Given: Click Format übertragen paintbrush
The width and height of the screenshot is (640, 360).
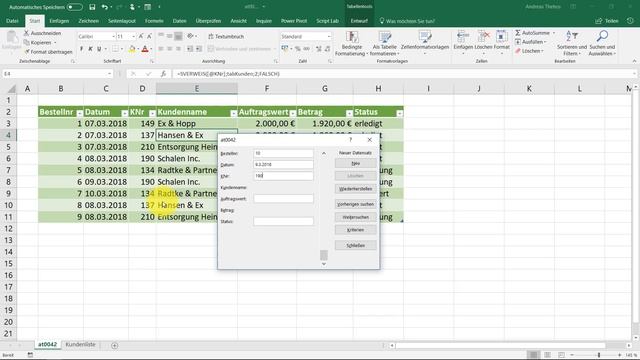Looking at the screenshot, I should 48,52.
